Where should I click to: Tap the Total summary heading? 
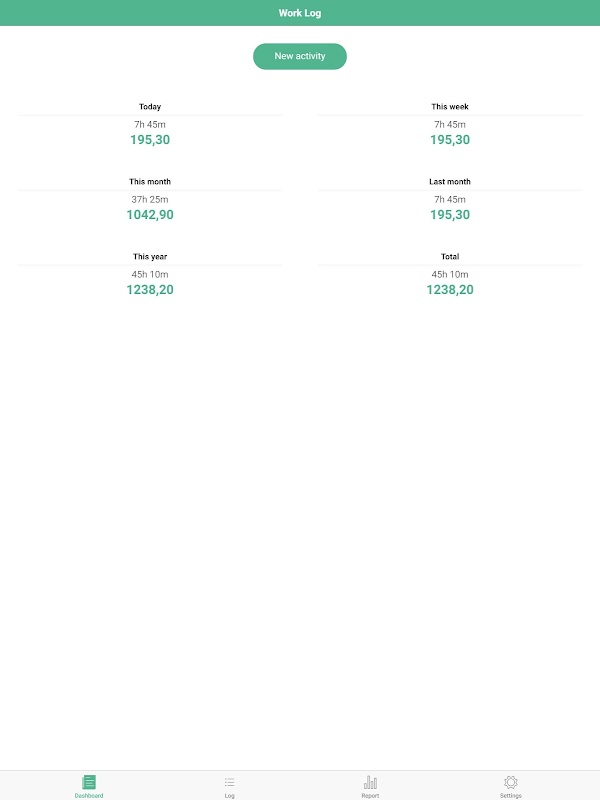(450, 257)
